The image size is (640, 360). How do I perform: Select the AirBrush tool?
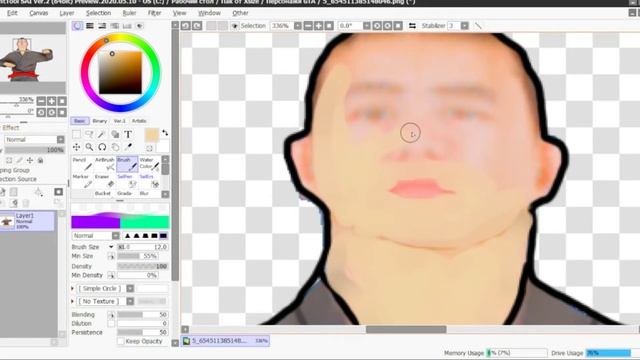tap(105, 164)
